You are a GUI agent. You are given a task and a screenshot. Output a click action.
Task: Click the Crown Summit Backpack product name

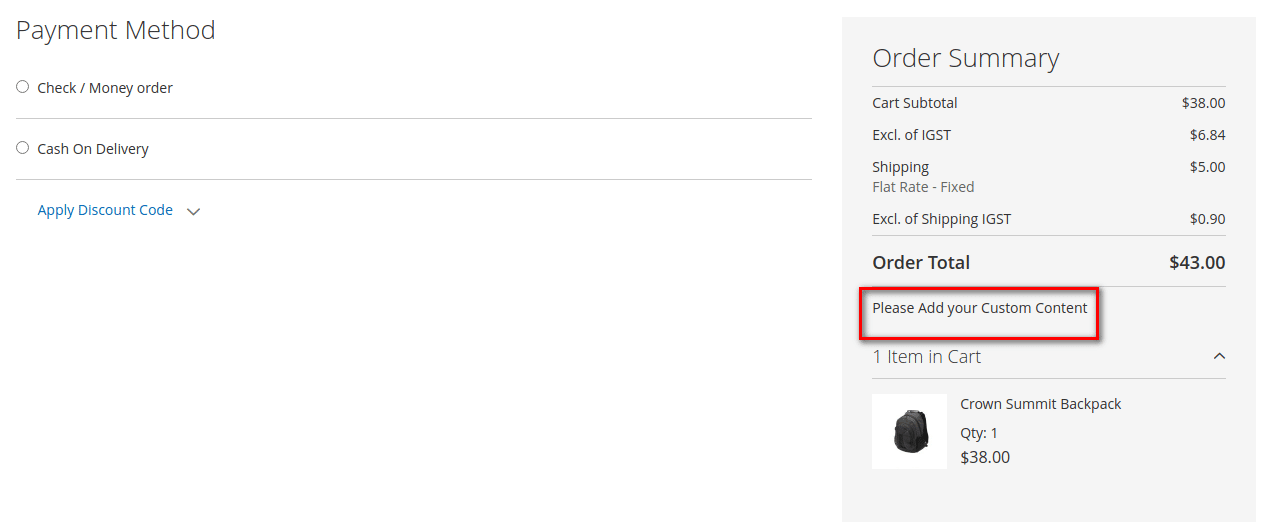coord(1040,404)
